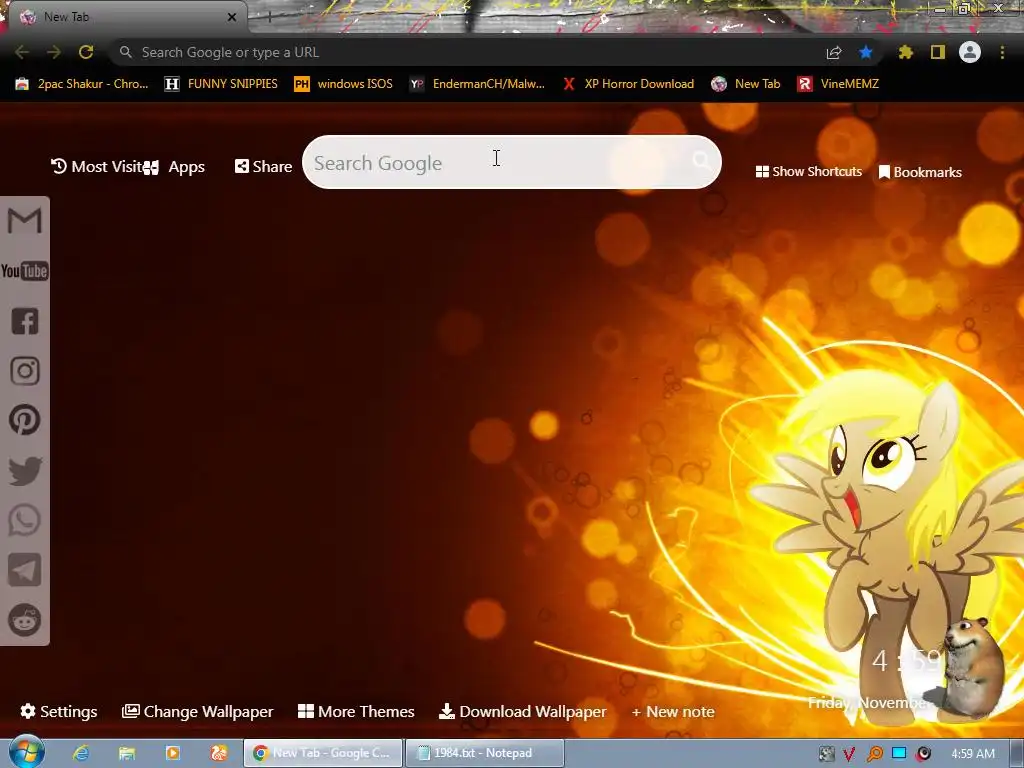
Task: Reload the current page
Action: coord(86,52)
